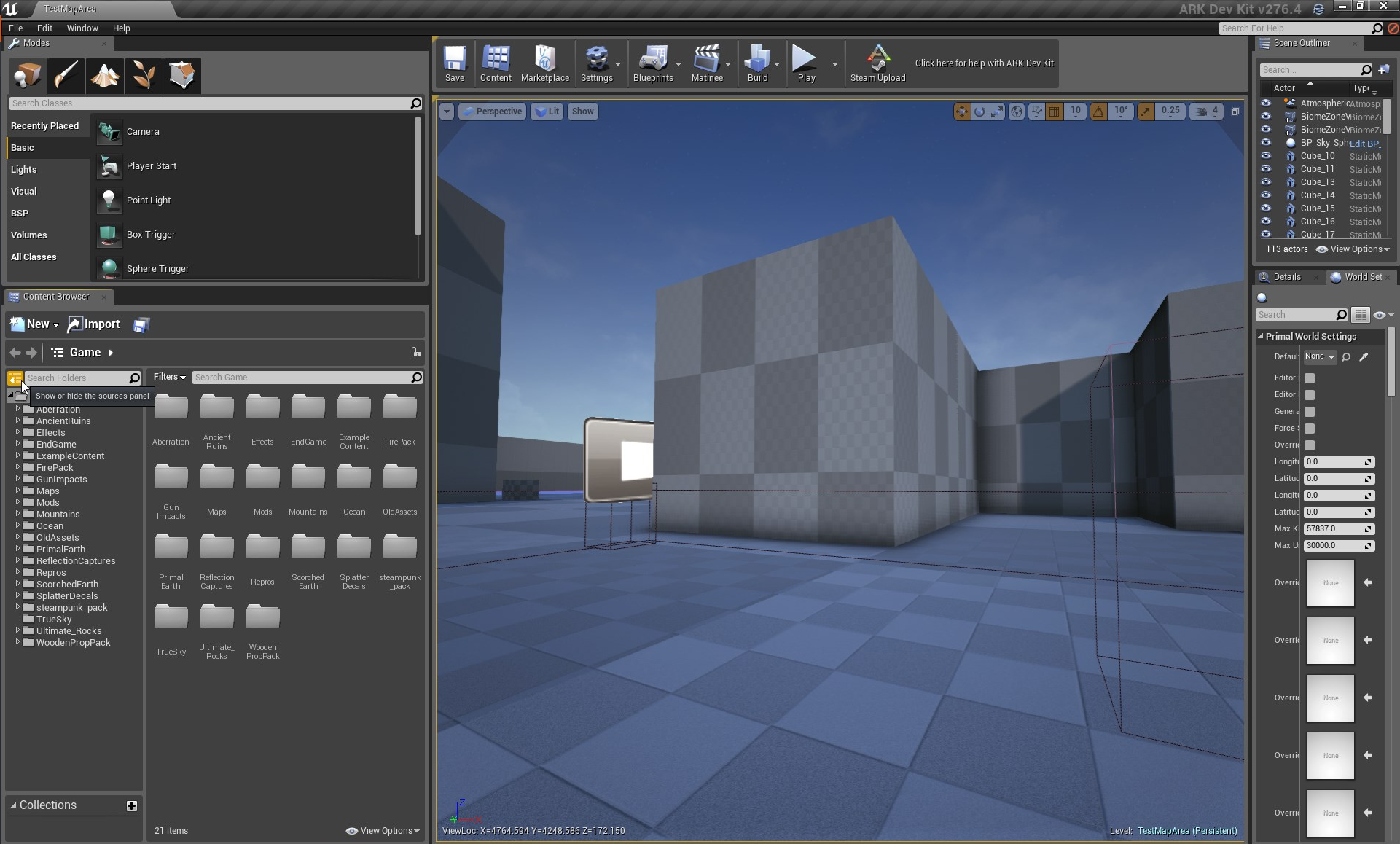Click the ScorchedEarth folder thumbnail
1400x844 pixels.
pos(308,548)
